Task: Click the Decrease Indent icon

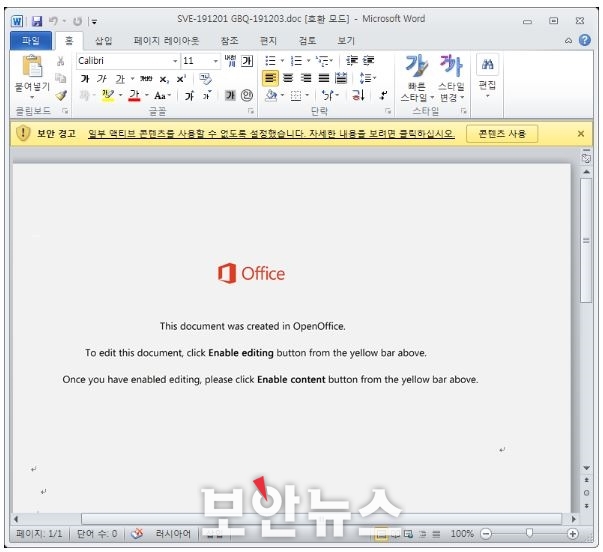Action: tap(351, 60)
